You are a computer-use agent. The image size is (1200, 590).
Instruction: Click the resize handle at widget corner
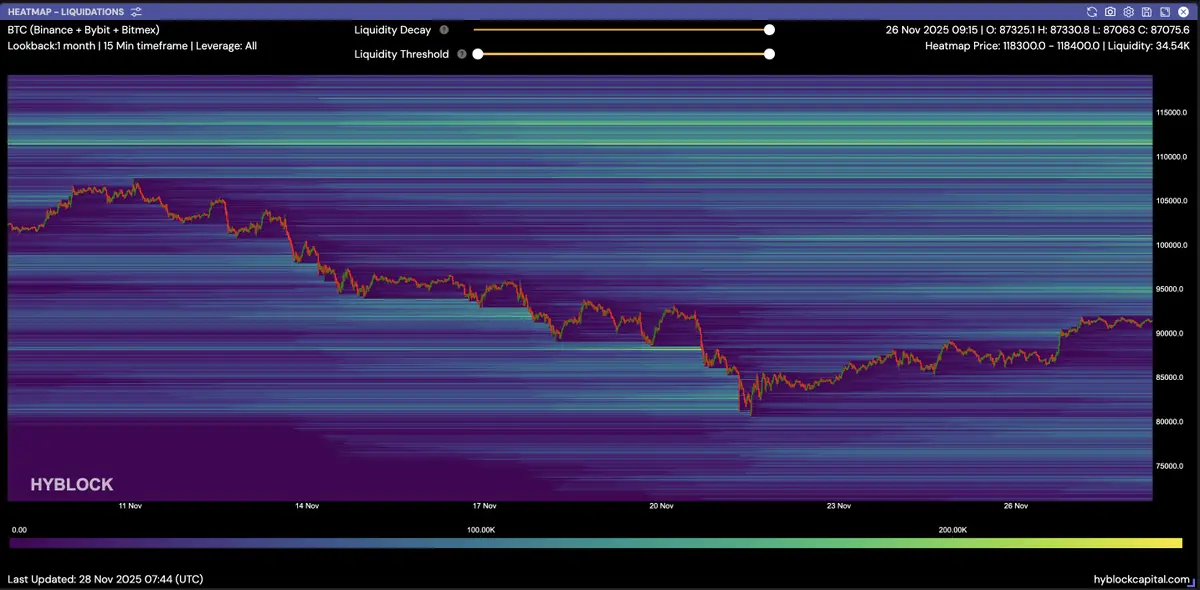tap(1191, 581)
